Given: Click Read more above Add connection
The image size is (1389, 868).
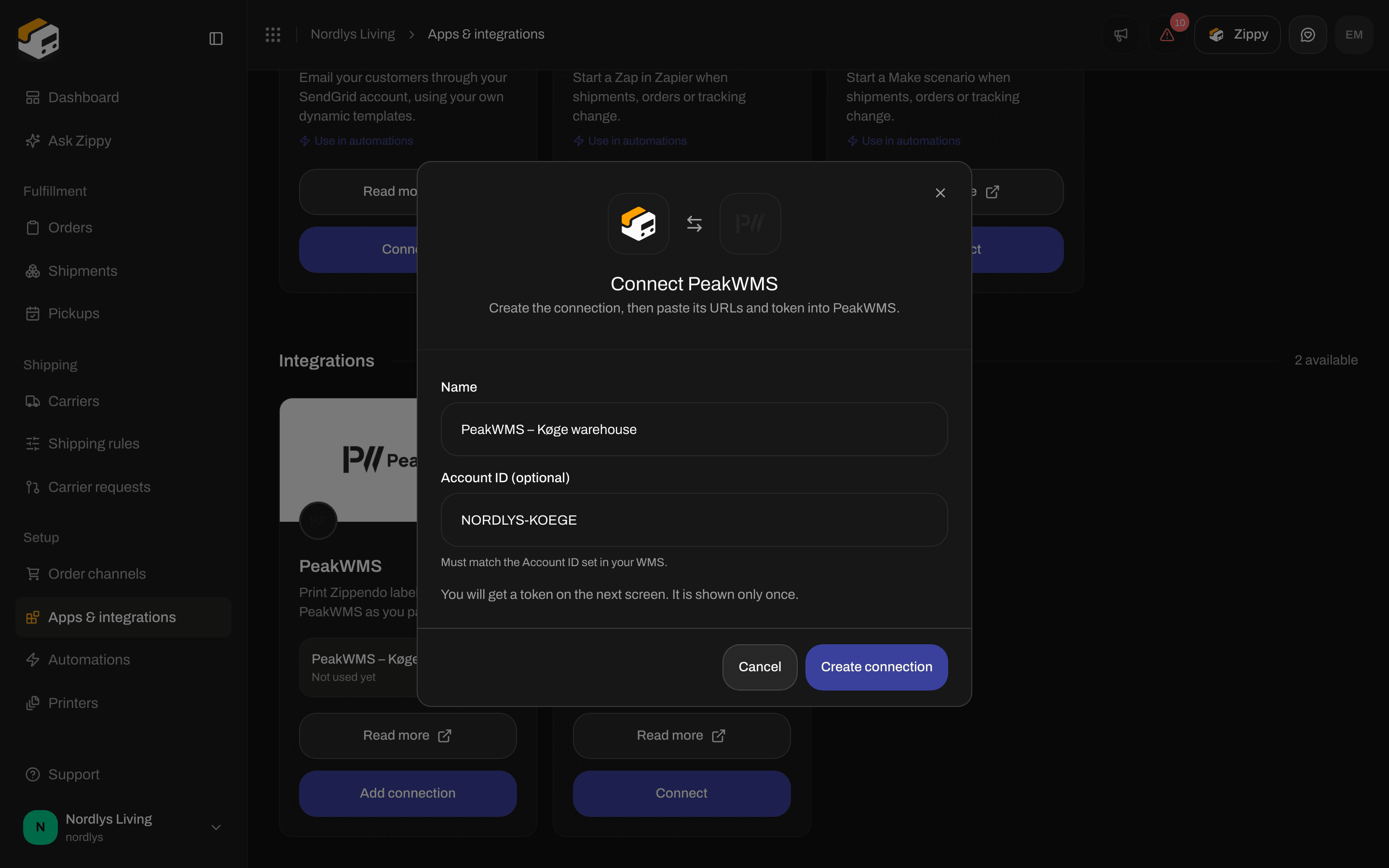Looking at the screenshot, I should [408, 735].
